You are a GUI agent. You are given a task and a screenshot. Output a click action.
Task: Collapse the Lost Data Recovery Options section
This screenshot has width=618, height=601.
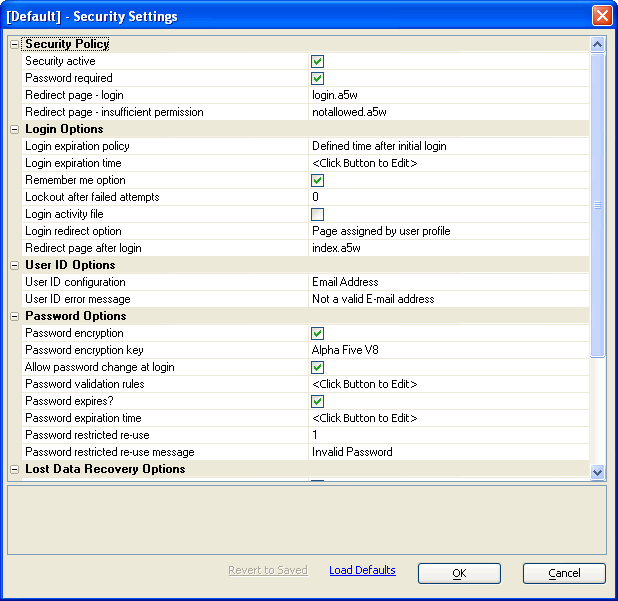tap(15, 469)
